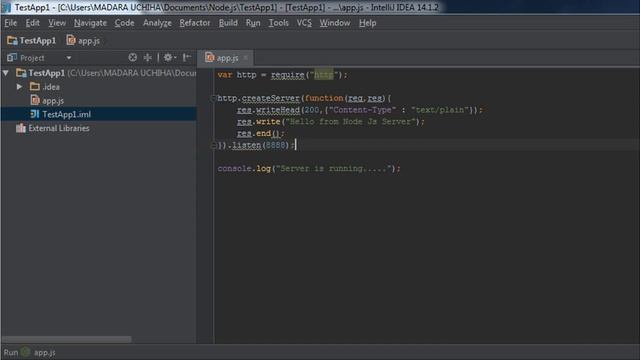Open the View menu
This screenshot has height=360, width=640.
(57, 23)
